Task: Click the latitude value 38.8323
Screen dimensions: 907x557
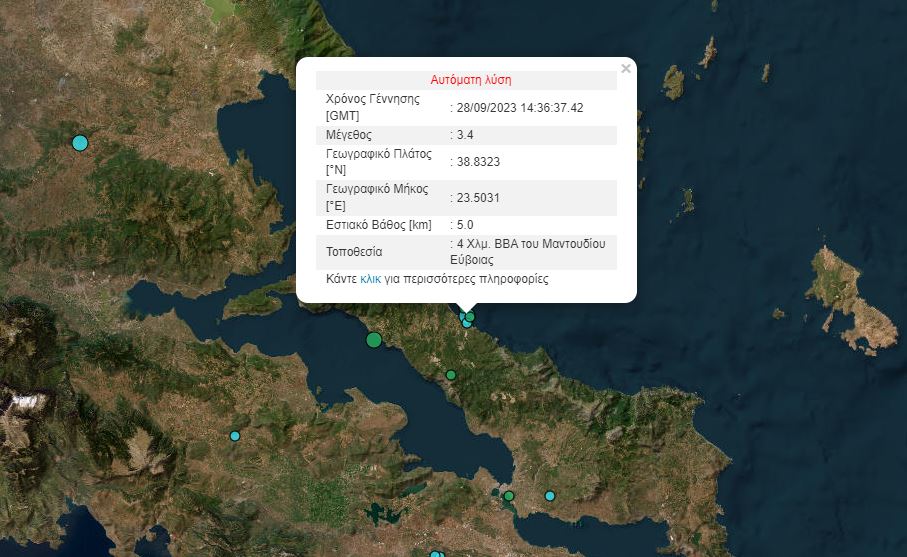Action: [x=477, y=163]
